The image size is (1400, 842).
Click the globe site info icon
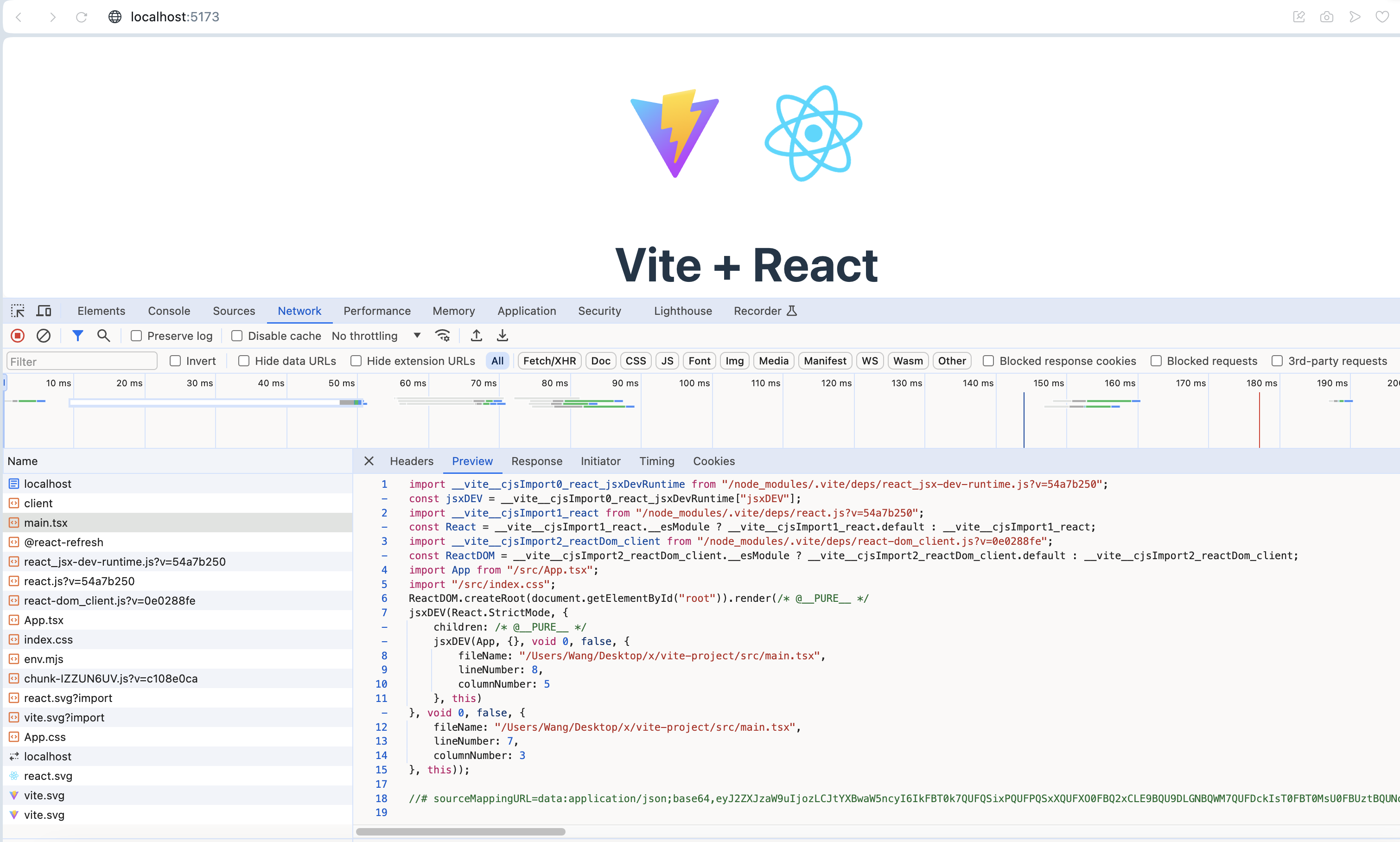[115, 17]
